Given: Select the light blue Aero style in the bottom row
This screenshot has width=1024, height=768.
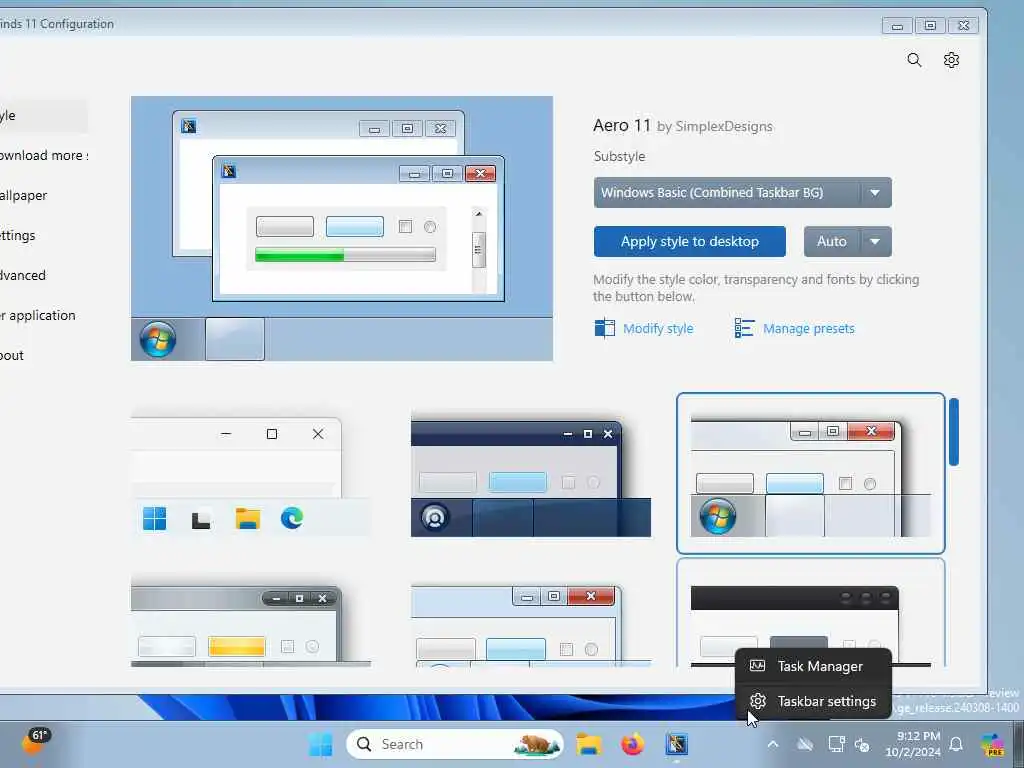Looking at the screenshot, I should (x=531, y=626).
